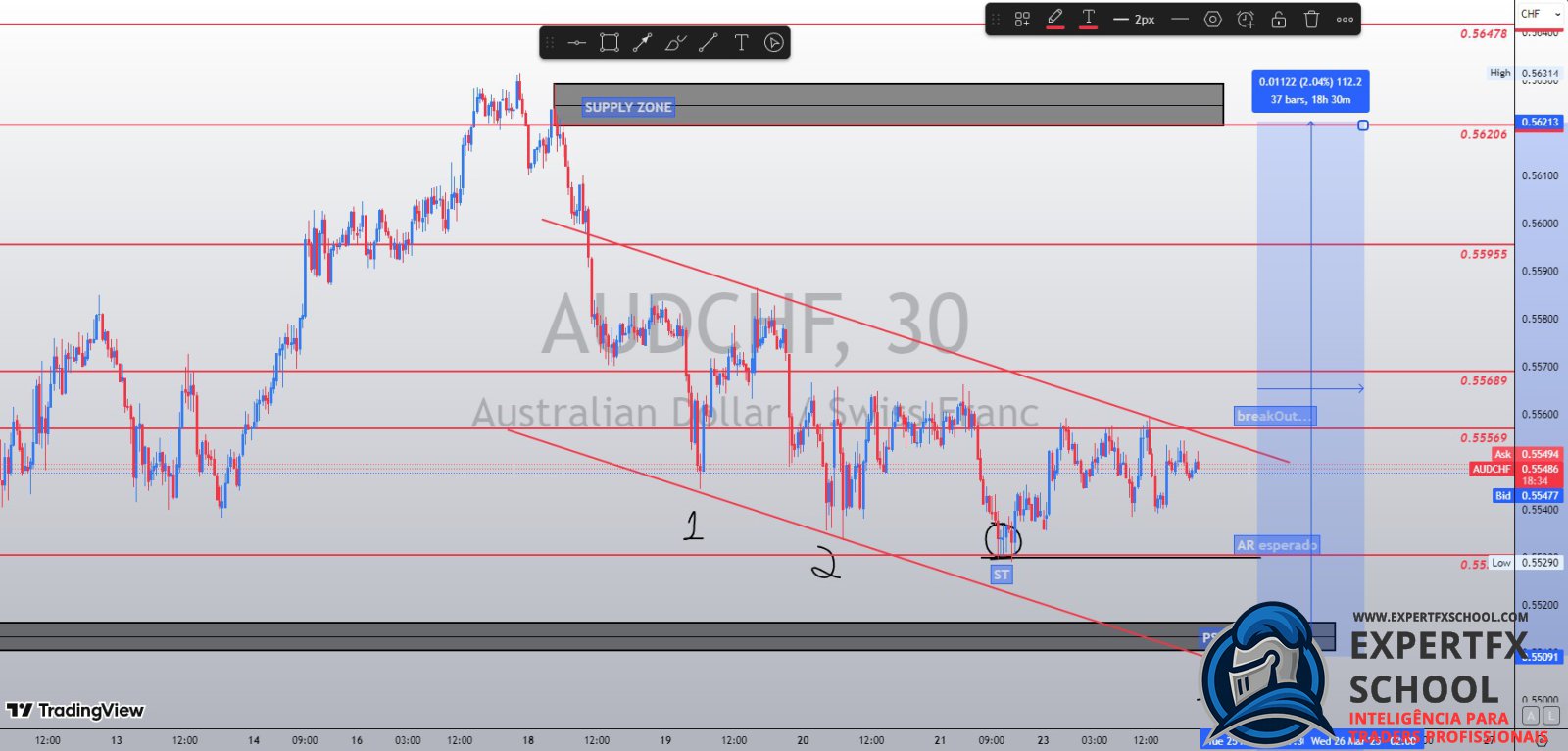This screenshot has height=751, width=1568.
Task: Open the more options ellipsis menu
Action: (1345, 19)
